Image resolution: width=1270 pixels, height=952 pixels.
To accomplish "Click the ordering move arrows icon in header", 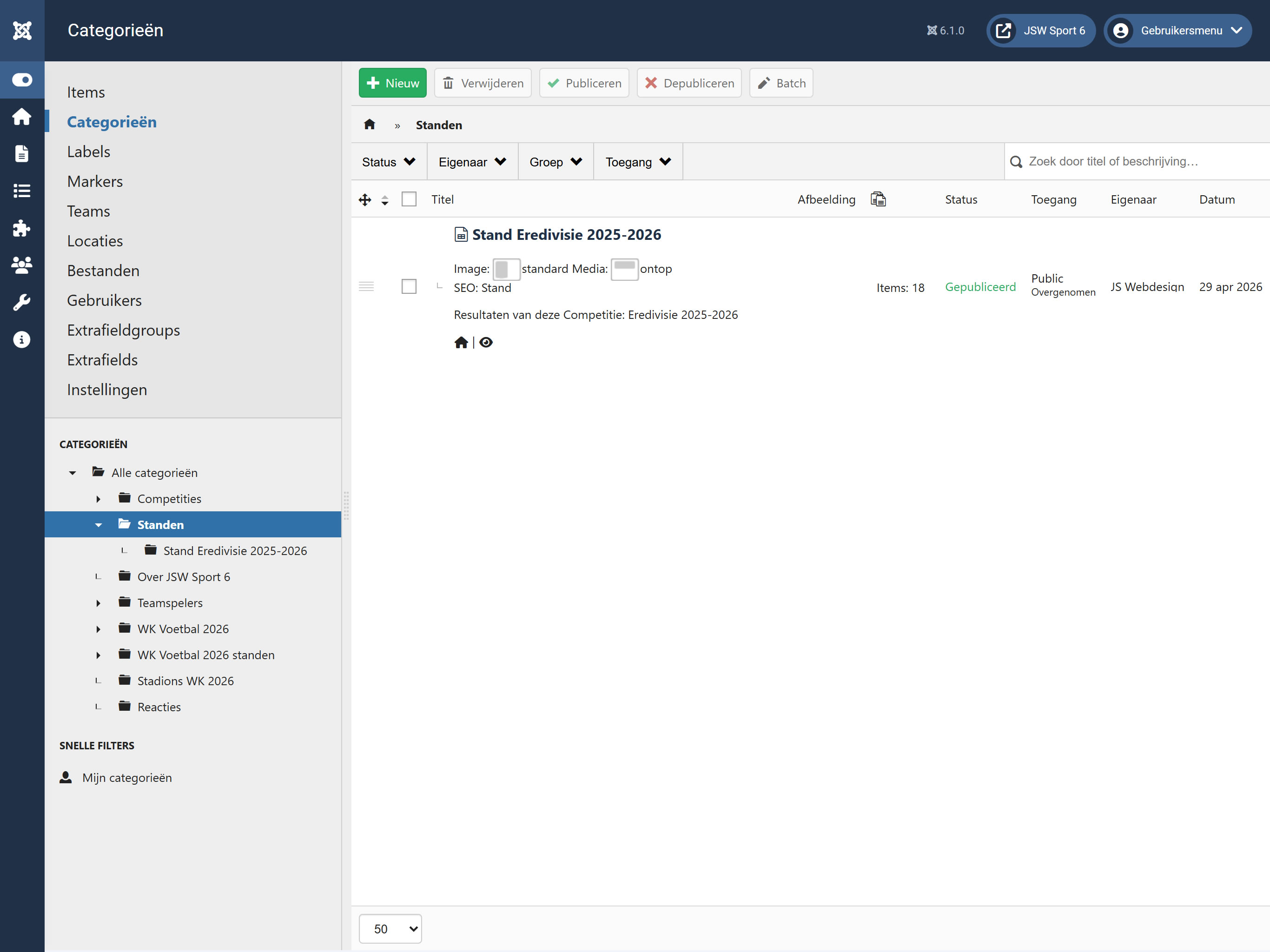I will (364, 200).
